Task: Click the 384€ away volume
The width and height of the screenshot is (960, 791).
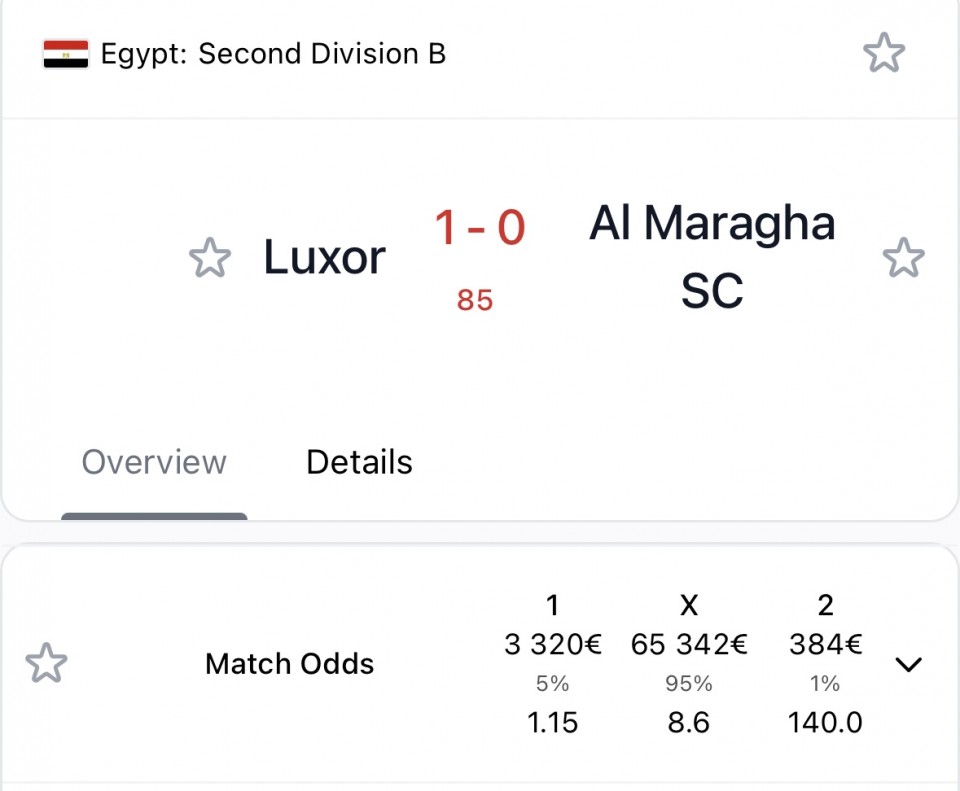Action: point(826,645)
